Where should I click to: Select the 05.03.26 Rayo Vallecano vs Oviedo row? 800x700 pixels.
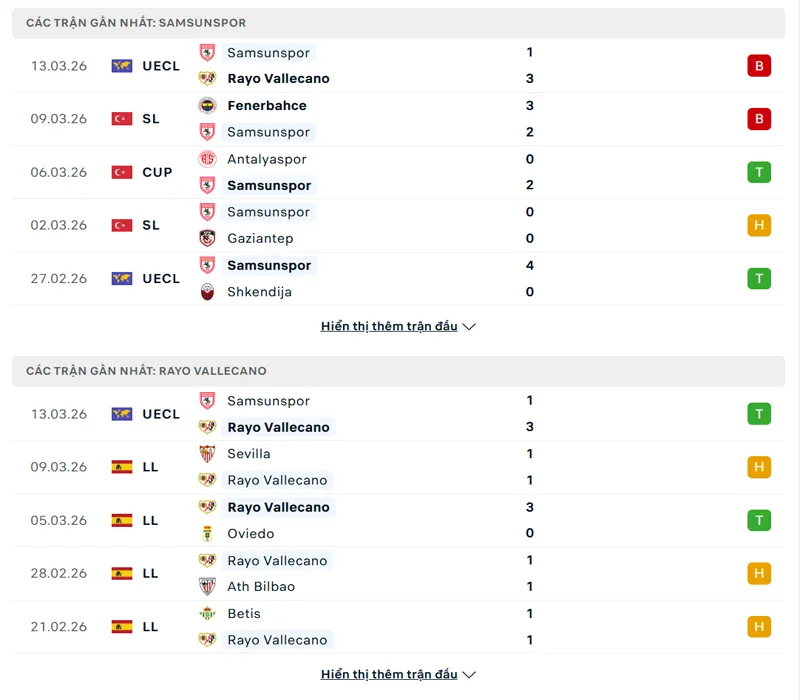pos(400,520)
